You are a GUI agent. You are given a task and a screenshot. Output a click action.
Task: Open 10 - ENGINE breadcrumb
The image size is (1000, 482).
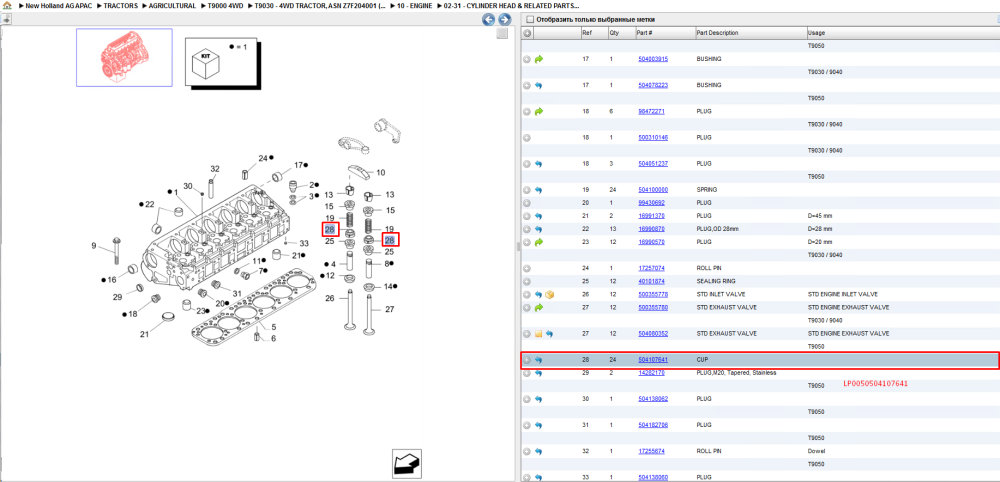click(415, 5)
